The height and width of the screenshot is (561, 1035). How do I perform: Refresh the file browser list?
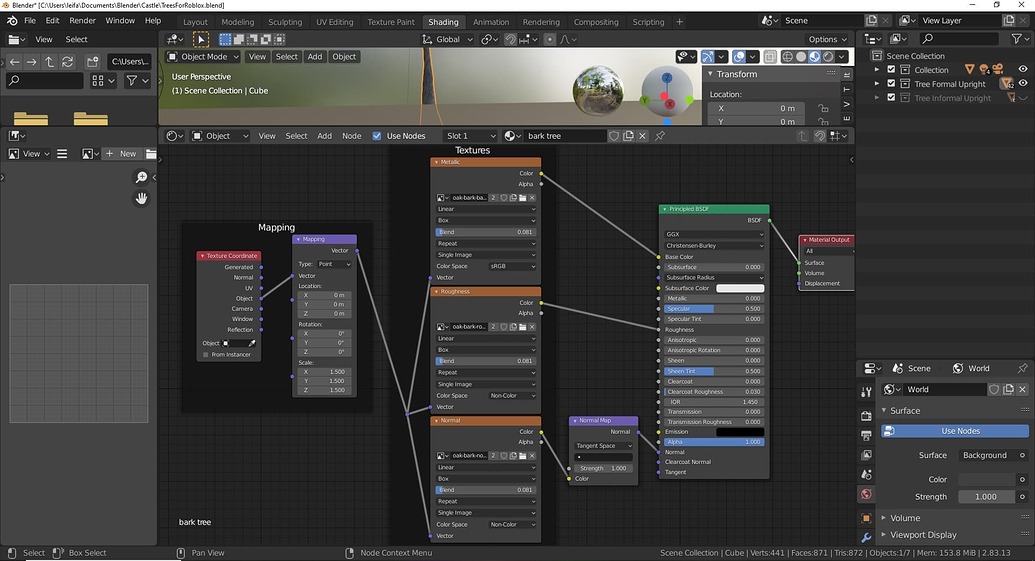pos(67,62)
